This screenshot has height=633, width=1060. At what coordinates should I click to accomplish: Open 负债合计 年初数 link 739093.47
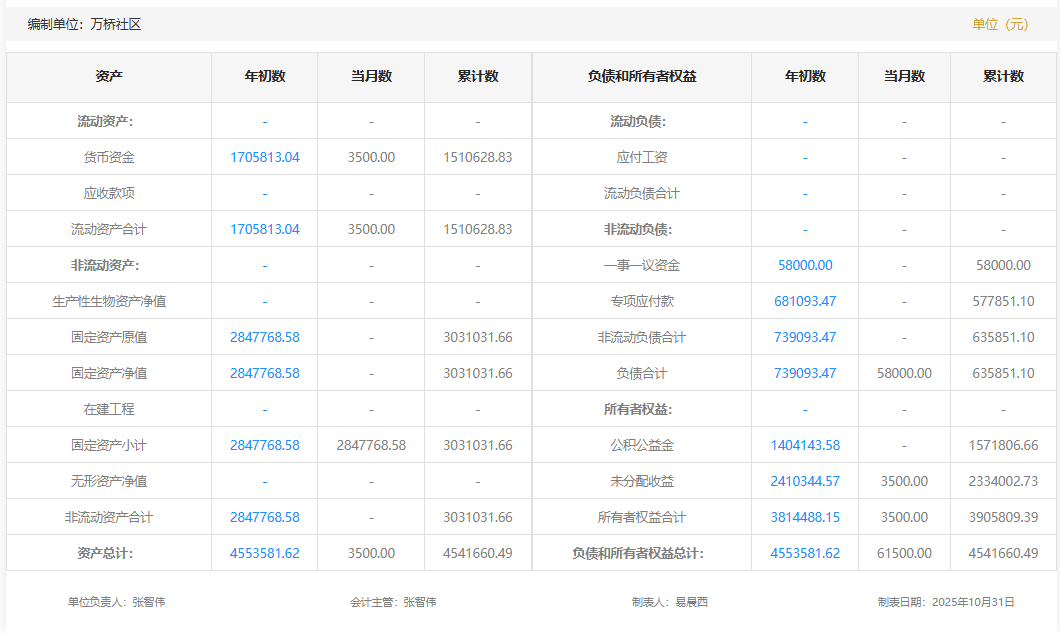point(805,373)
